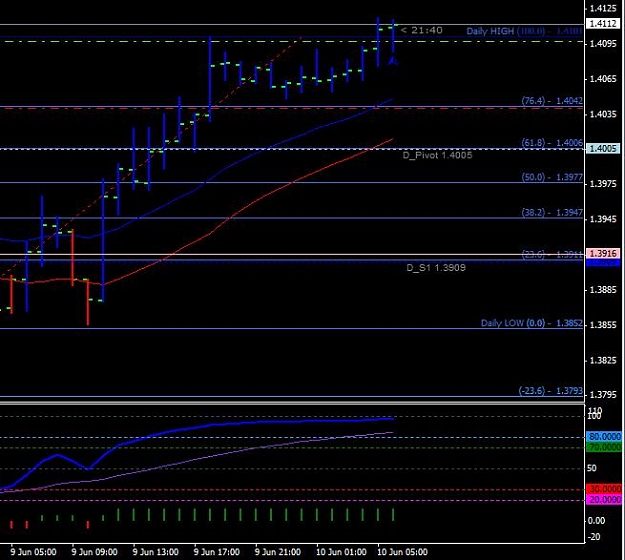Click the '10 Jun 05:00' time axis label
This screenshot has width=625, height=560.
click(402, 552)
